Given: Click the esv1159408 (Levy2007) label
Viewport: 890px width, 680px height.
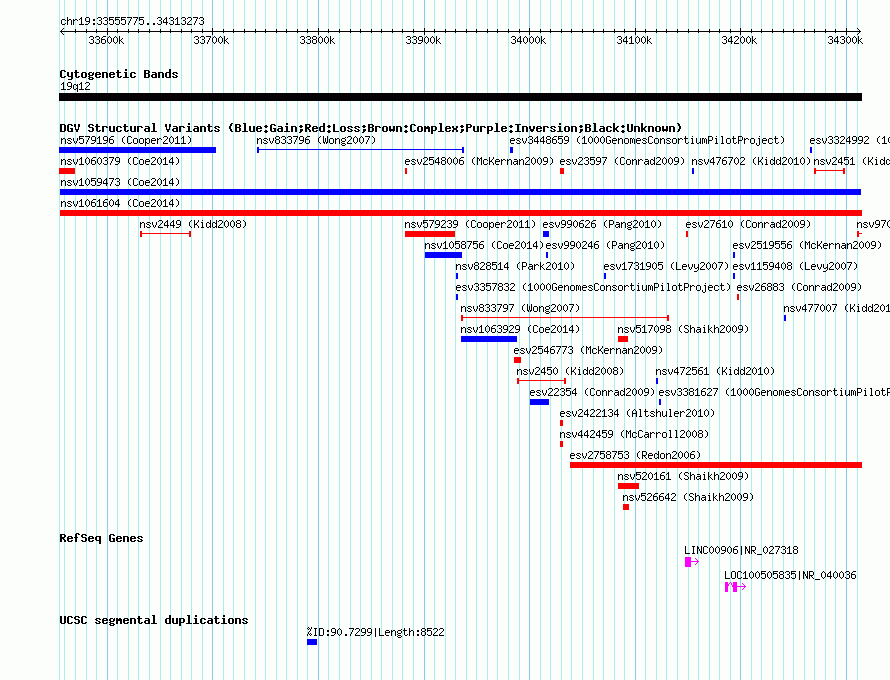Looking at the screenshot, I should [x=795, y=266].
